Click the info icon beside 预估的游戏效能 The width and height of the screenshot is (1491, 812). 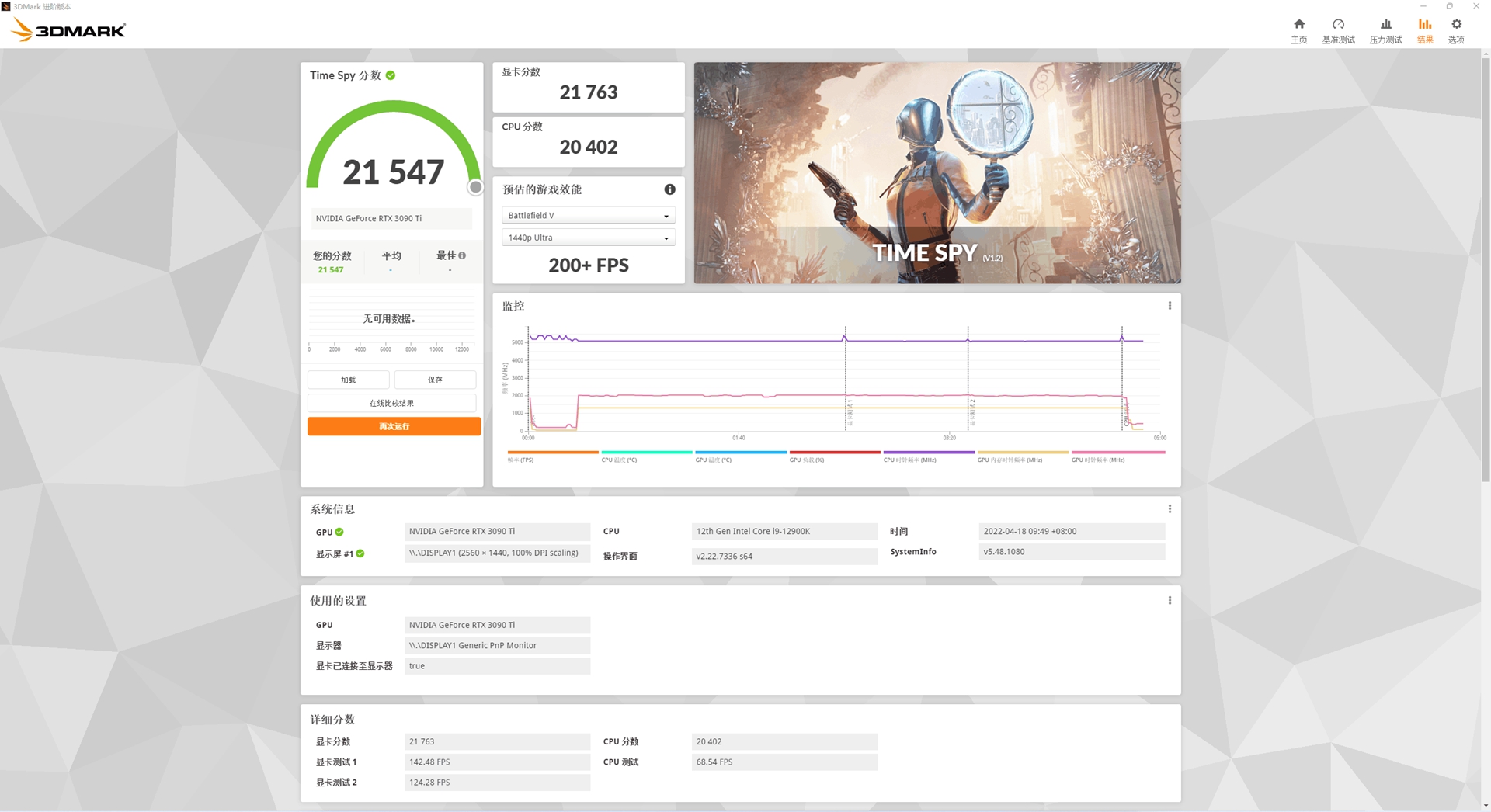point(669,189)
